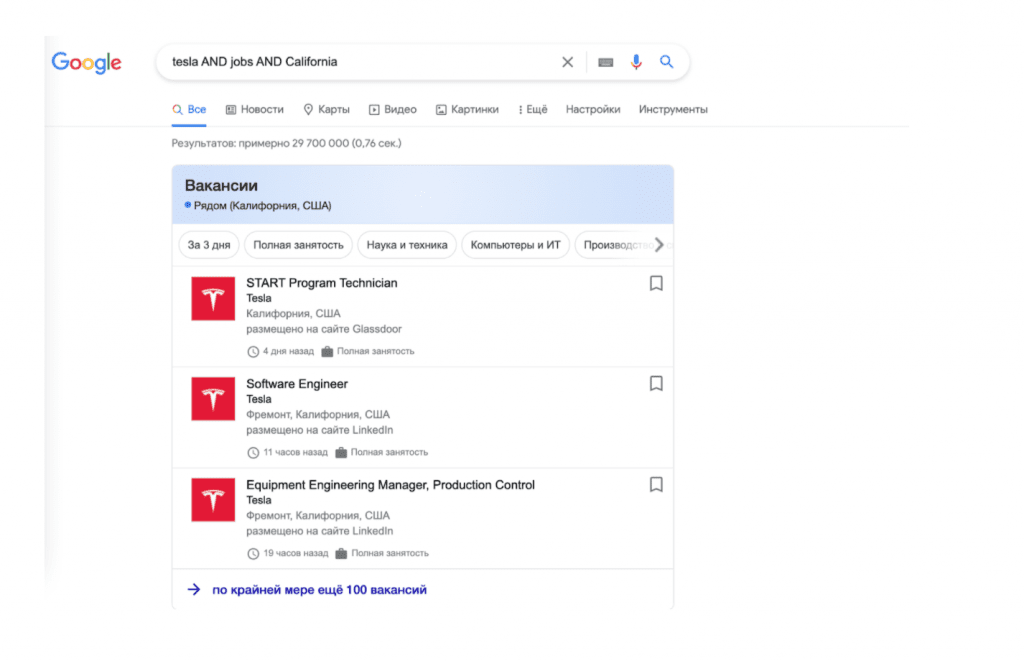Expand the Ещё more options menu

coord(532,110)
